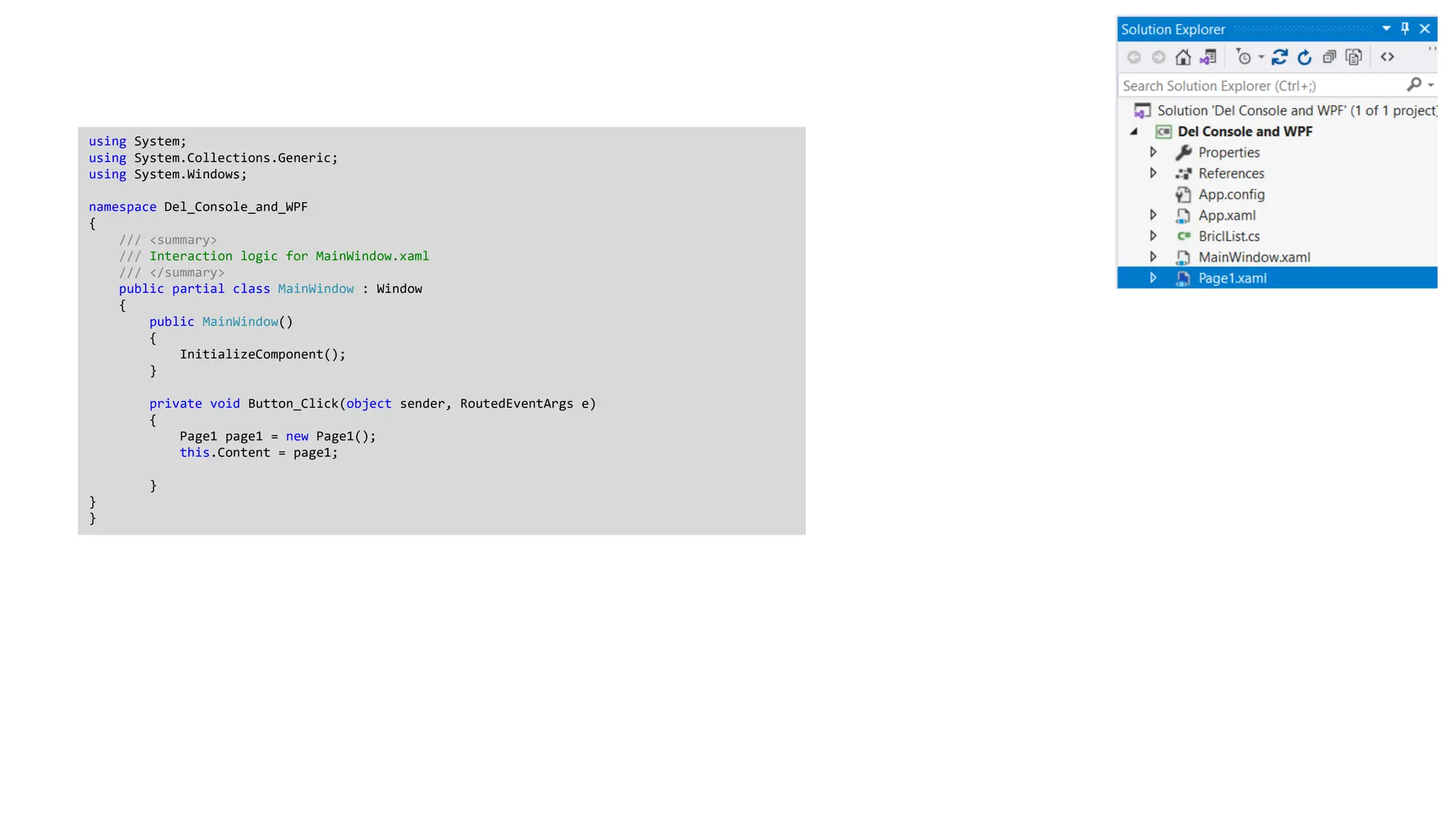The height and width of the screenshot is (819, 1456).
Task: Click the Pending Changes Filter clock icon
Action: (1243, 57)
